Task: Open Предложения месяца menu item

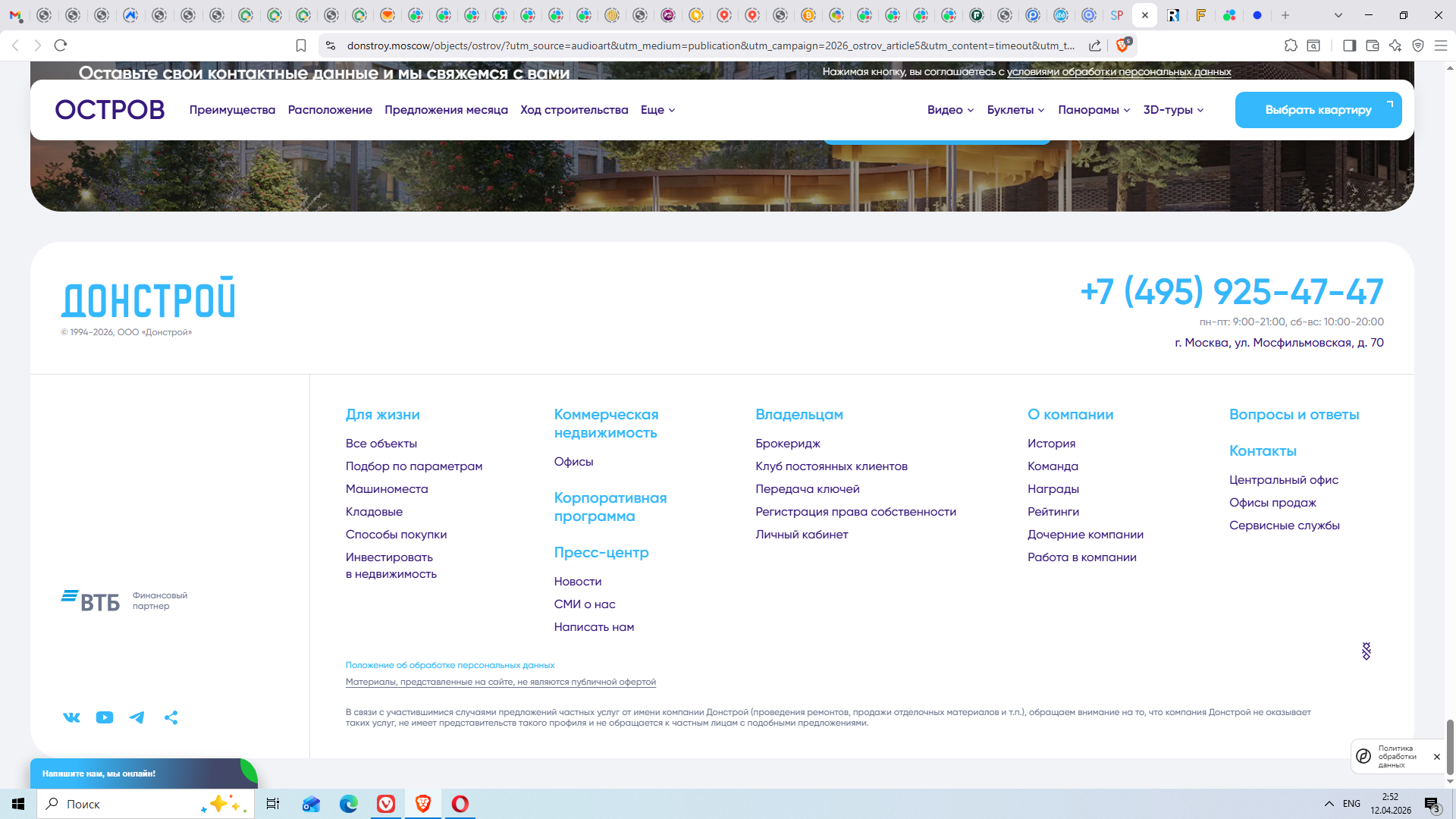Action: [x=446, y=110]
